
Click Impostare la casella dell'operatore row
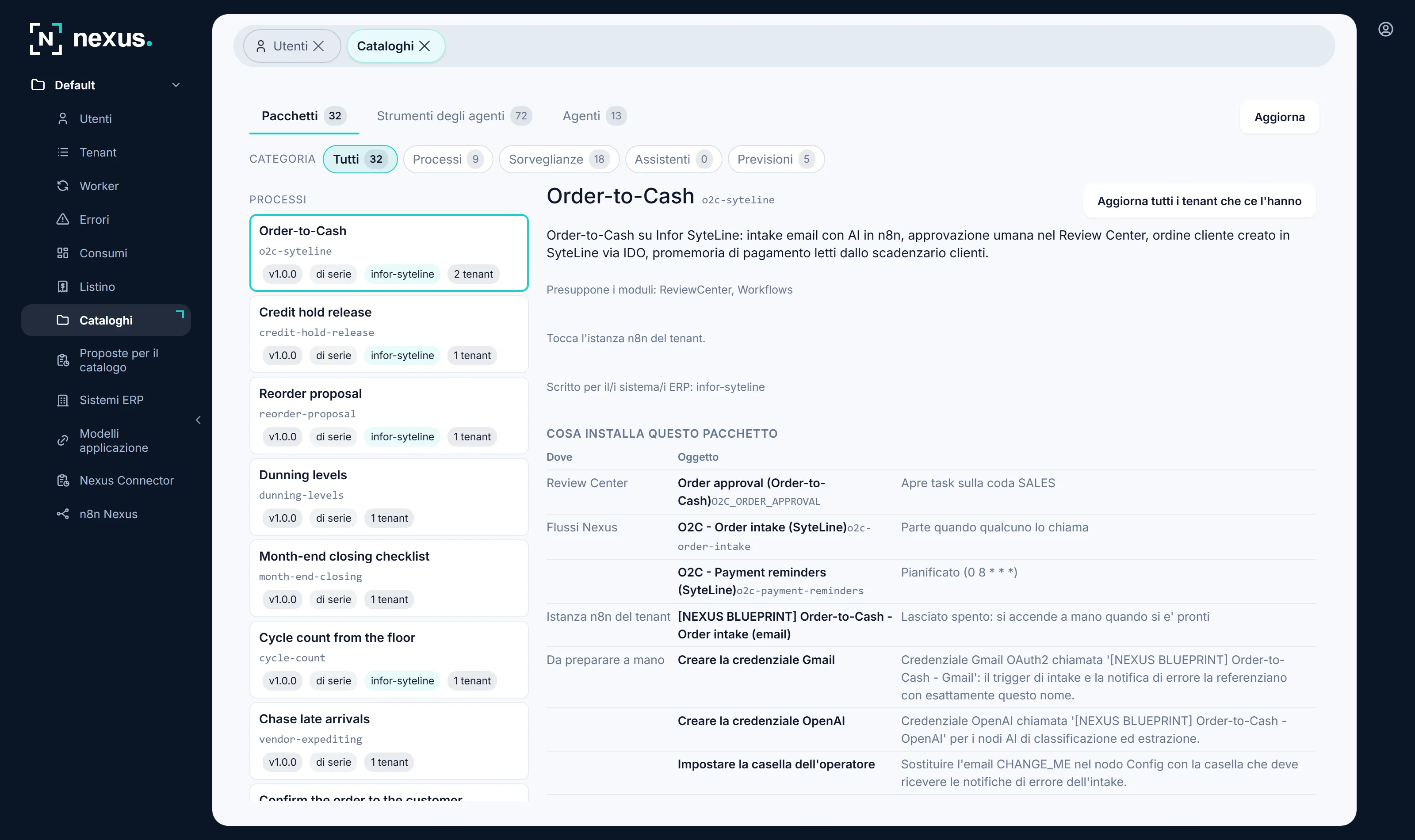(931, 773)
